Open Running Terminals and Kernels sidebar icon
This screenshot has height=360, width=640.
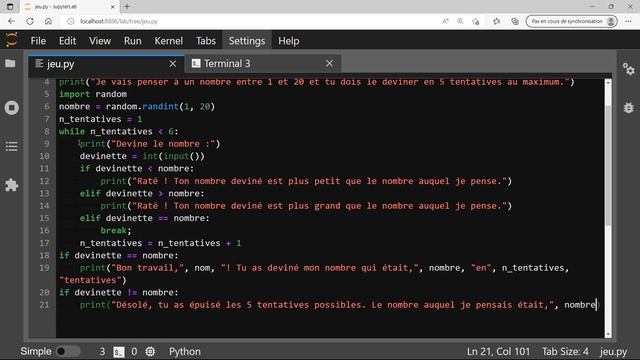11,108
